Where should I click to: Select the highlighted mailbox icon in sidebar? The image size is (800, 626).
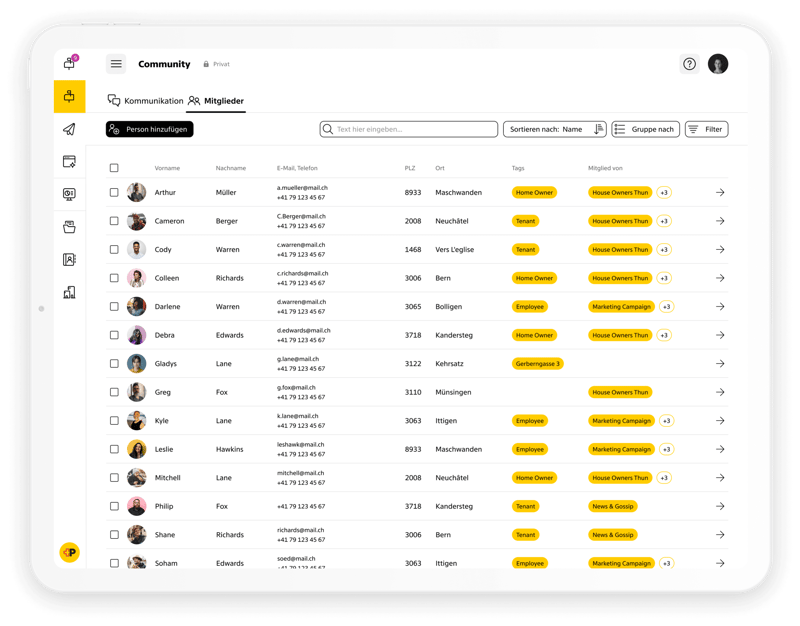pos(70,95)
